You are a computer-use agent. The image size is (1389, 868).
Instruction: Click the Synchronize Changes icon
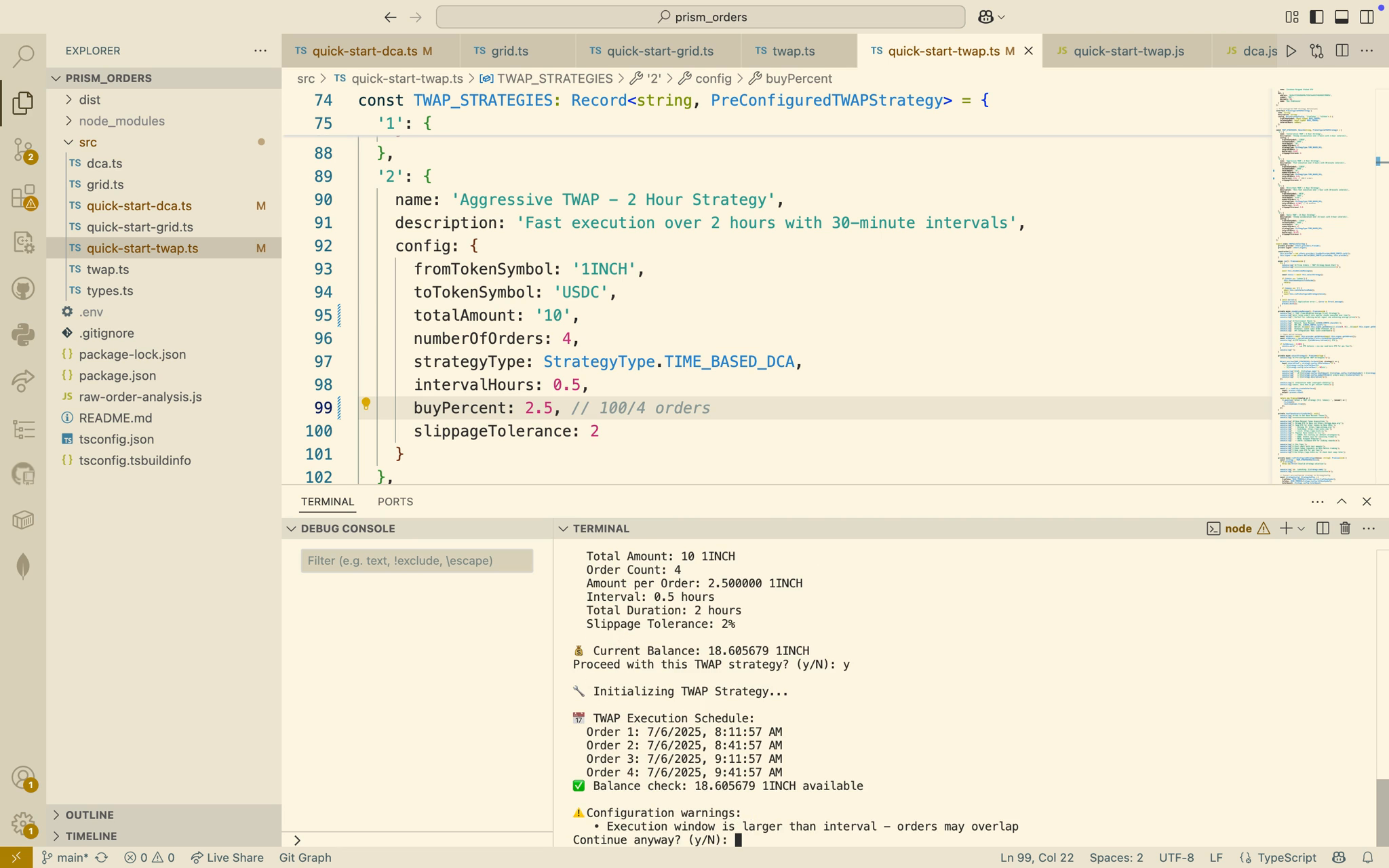pyautogui.click(x=102, y=858)
